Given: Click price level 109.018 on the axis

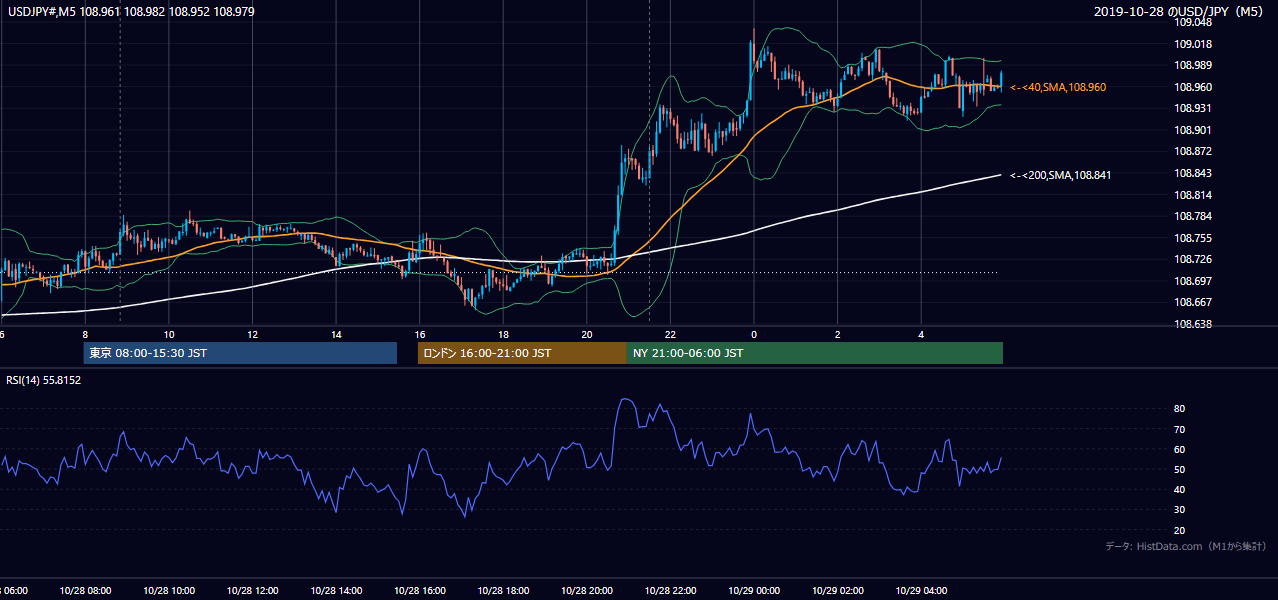Looking at the screenshot, I should pyautogui.click(x=1192, y=44).
